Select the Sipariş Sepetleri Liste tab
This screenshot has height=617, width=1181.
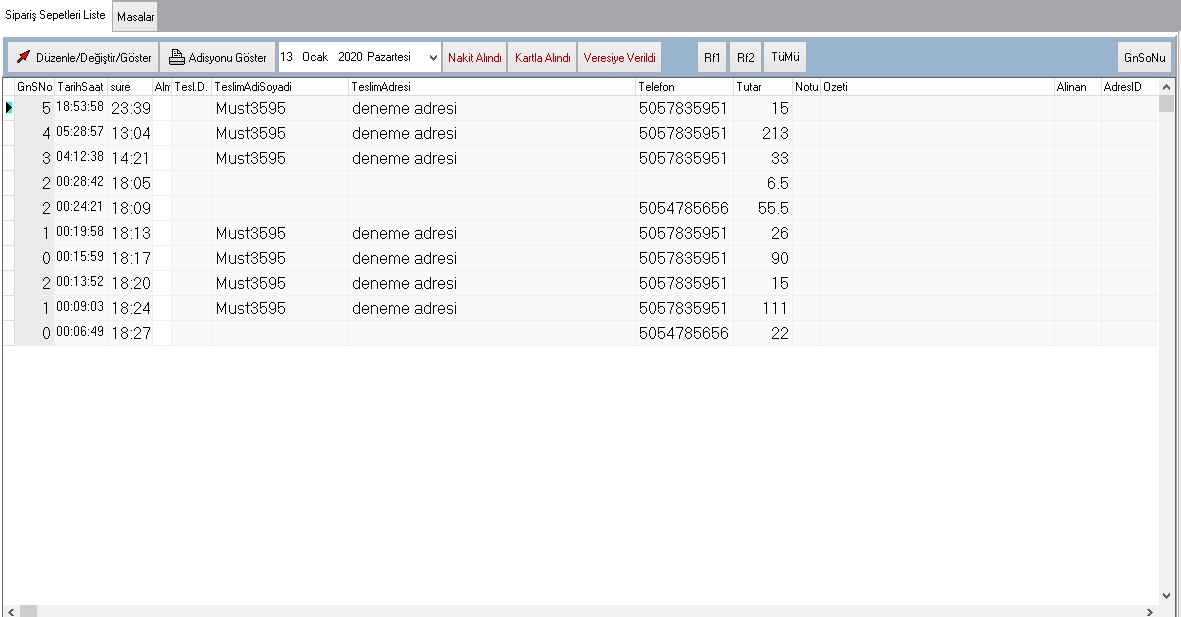pos(56,16)
